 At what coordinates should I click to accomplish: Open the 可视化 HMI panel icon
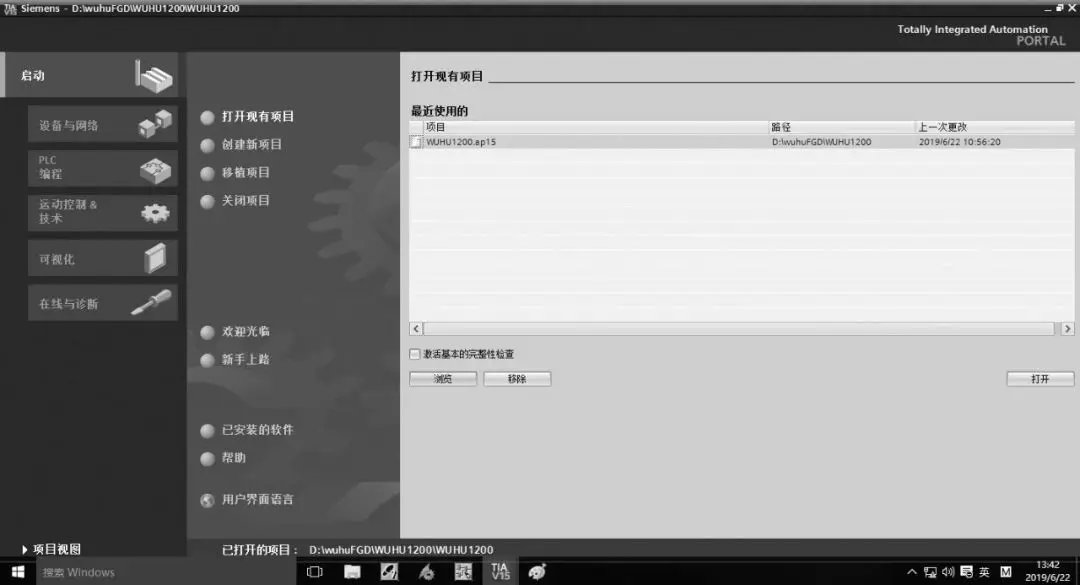[x=155, y=258]
